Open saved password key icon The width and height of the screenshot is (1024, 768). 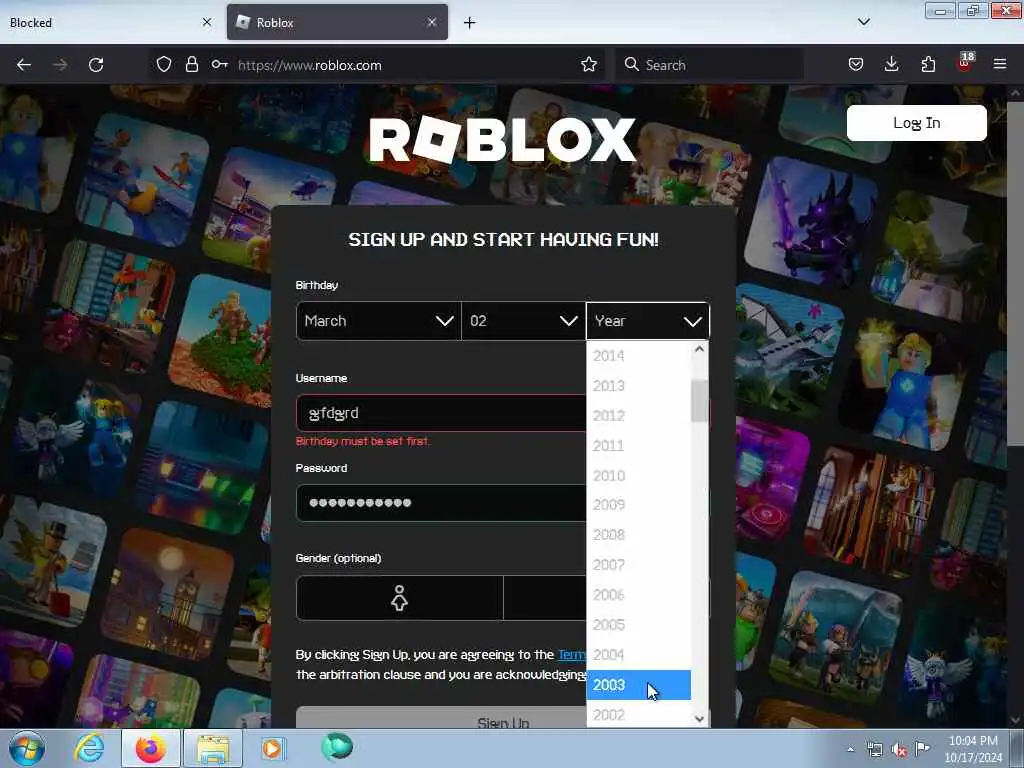(x=219, y=65)
